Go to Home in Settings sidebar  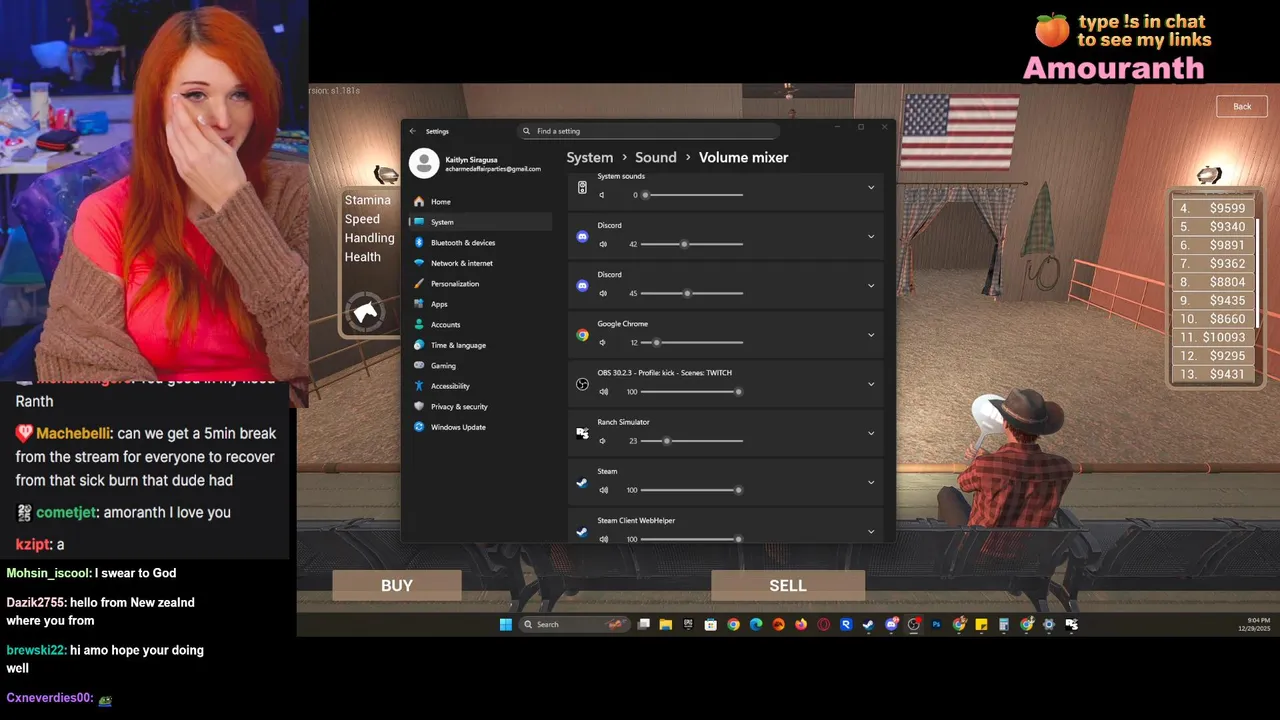480,201
